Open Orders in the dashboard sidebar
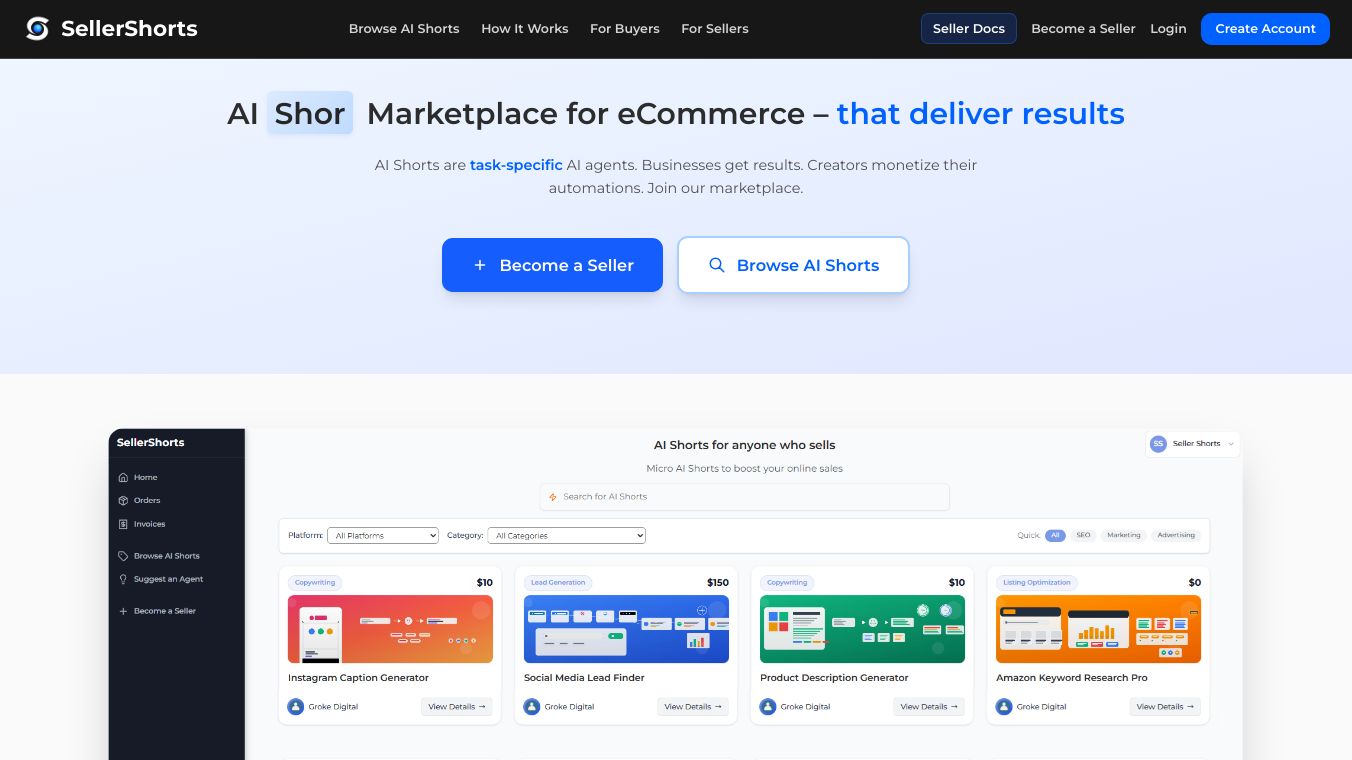Screen dimensions: 1352x760 click(x=139, y=500)
